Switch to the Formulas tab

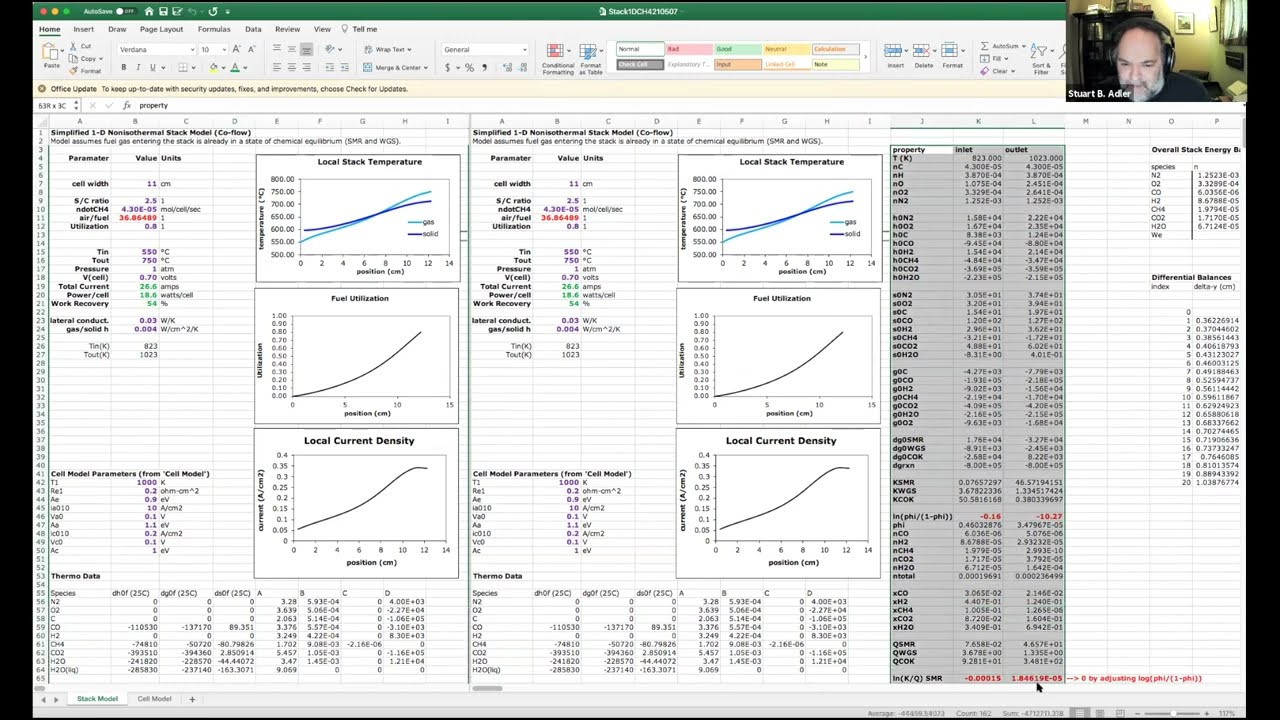pyautogui.click(x=214, y=29)
